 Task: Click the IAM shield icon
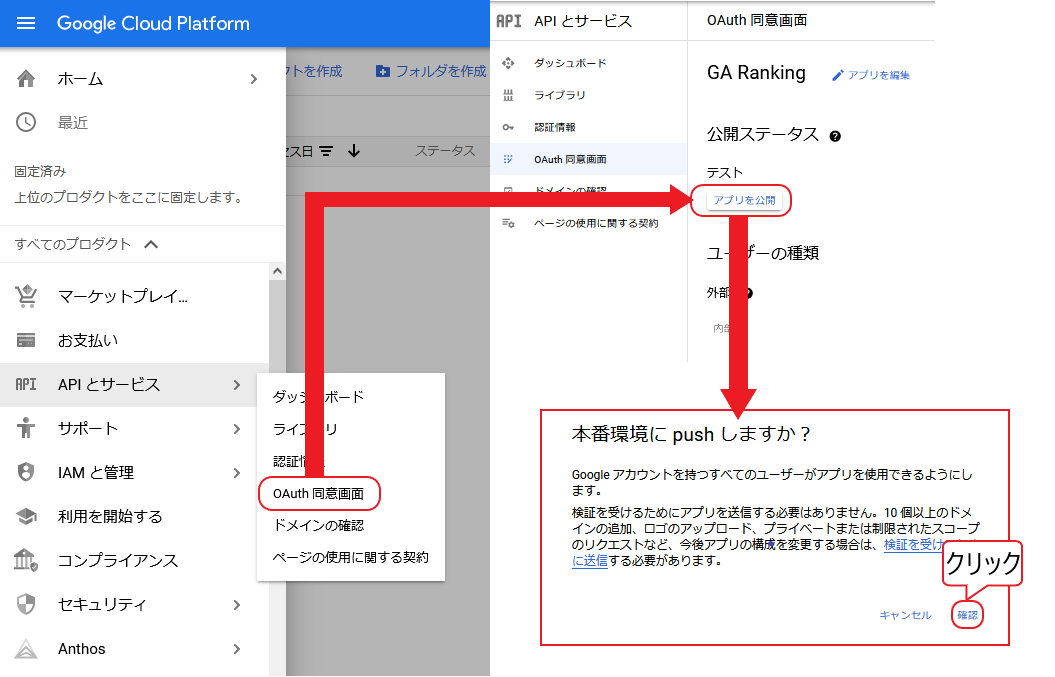coord(26,473)
